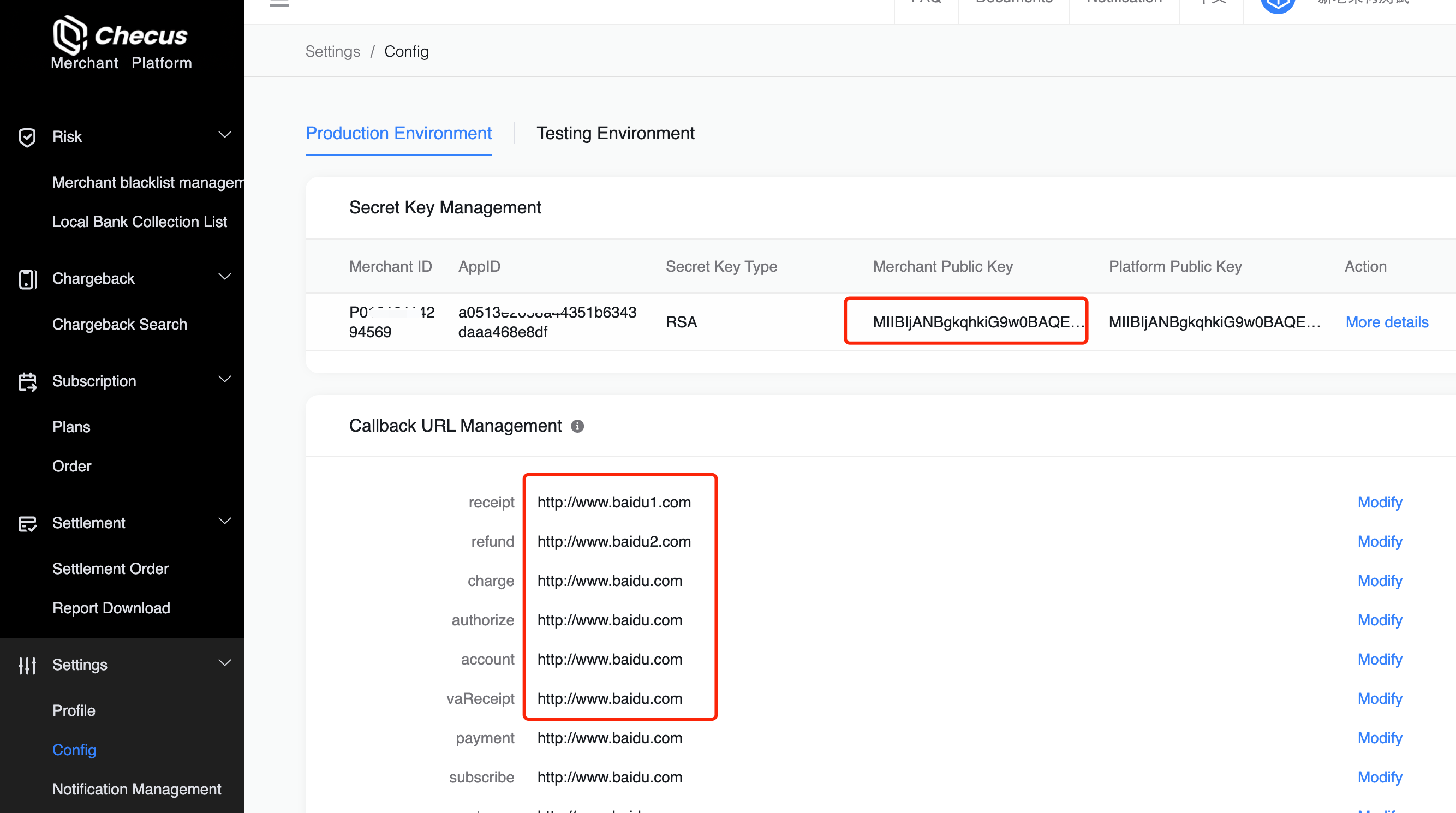Open Plans under Subscription
Image resolution: width=1456 pixels, height=813 pixels.
[x=71, y=427]
